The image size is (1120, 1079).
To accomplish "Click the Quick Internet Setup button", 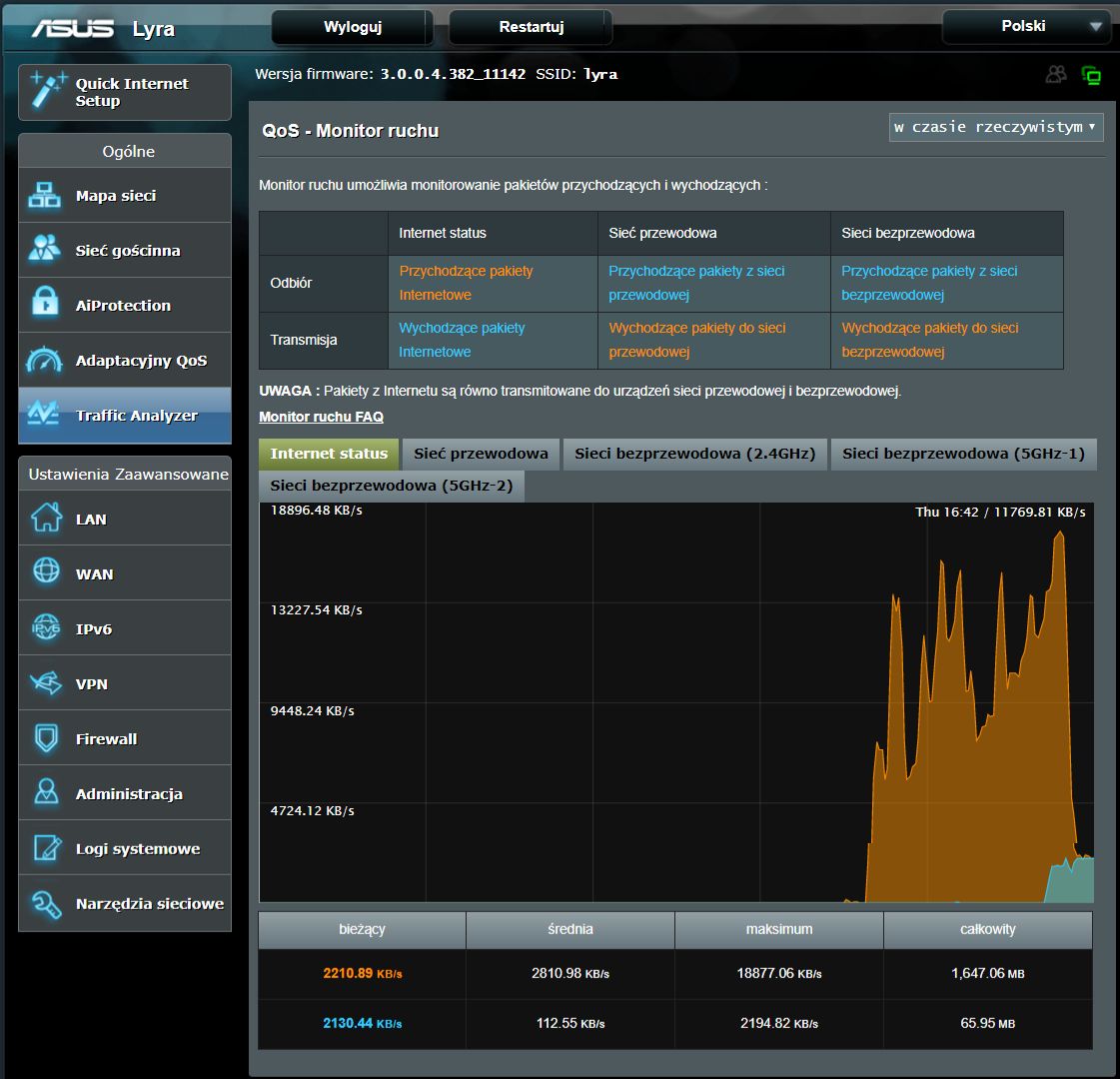I will [125, 92].
